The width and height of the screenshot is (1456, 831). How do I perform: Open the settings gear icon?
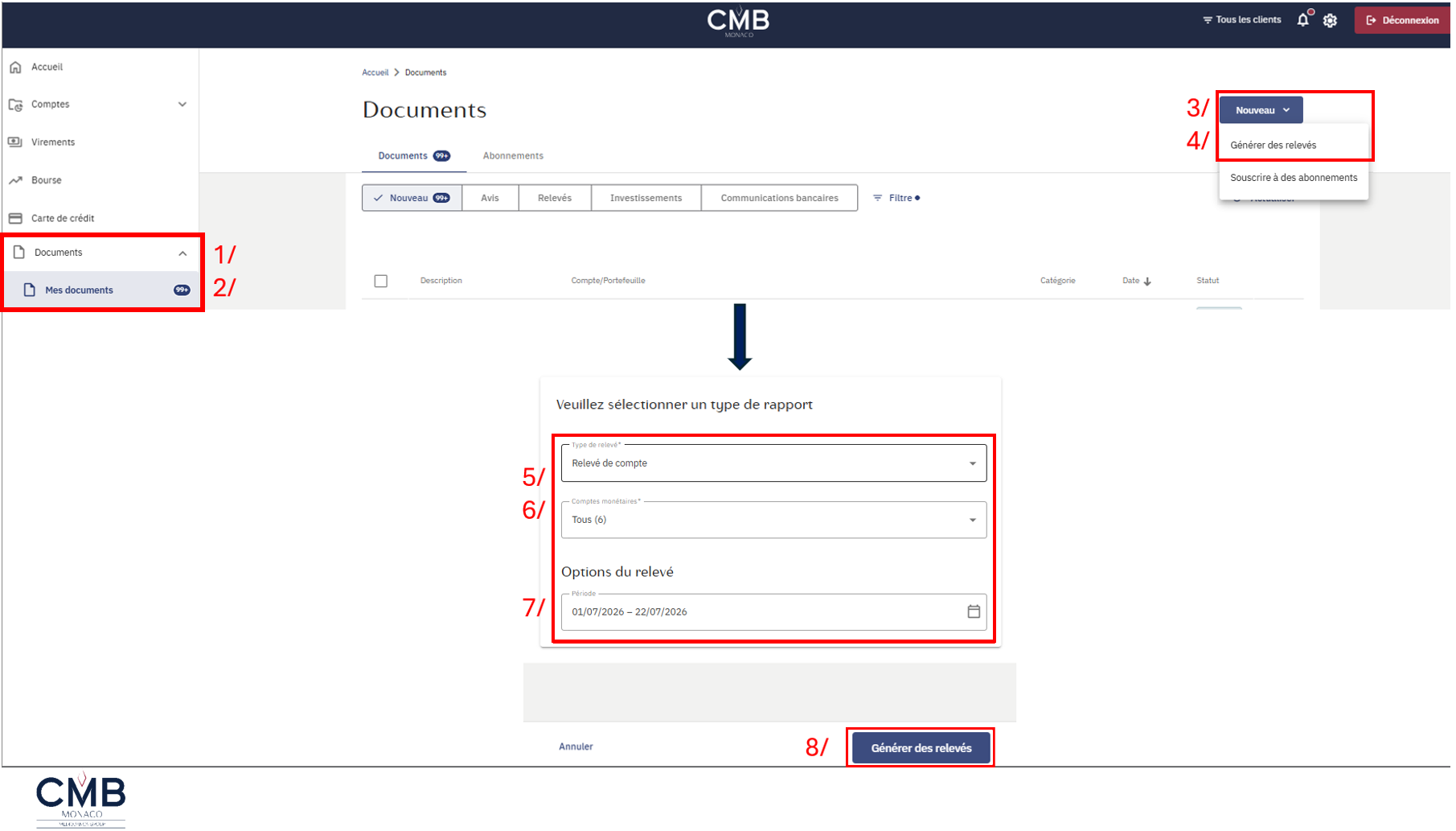click(1331, 21)
